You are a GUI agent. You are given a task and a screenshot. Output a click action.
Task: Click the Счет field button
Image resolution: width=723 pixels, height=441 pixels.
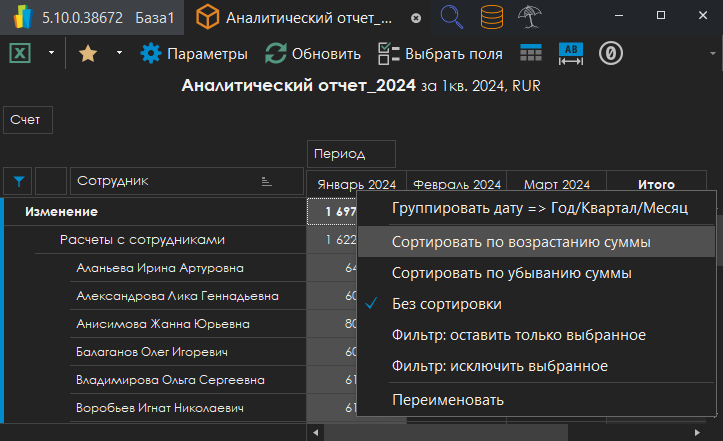(27, 119)
